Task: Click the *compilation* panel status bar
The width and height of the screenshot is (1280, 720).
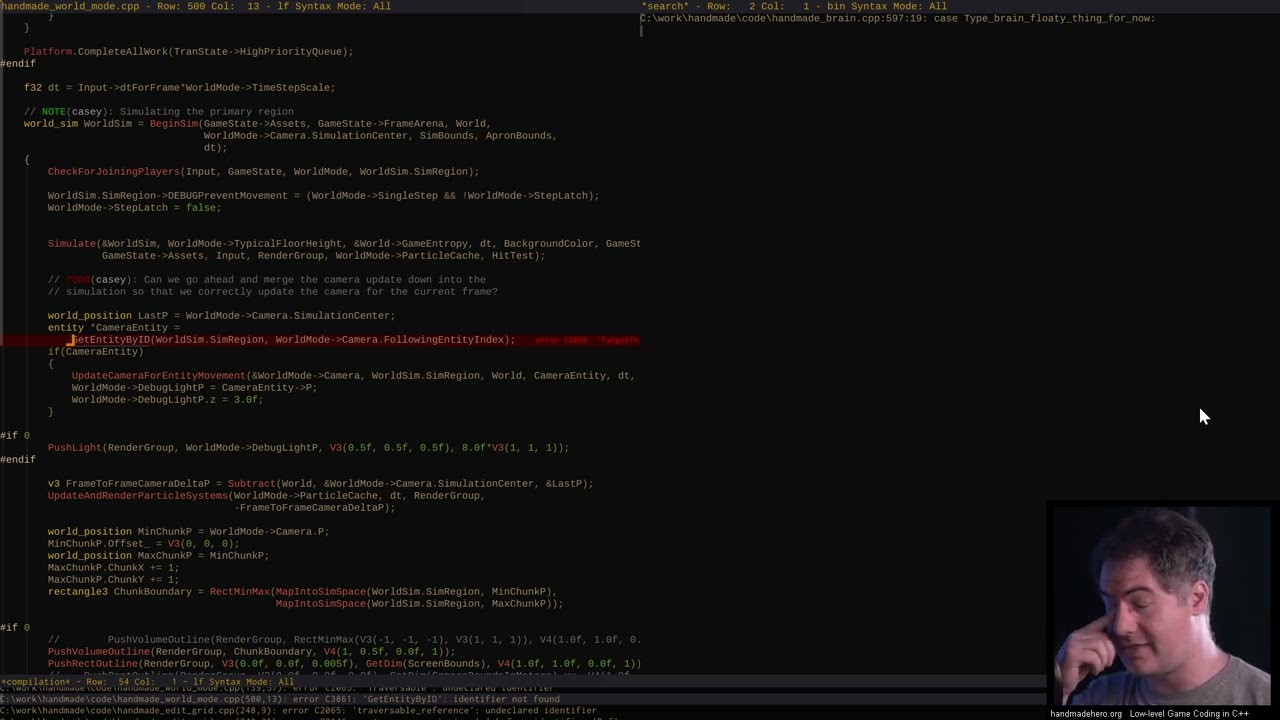Action: [x=523, y=682]
